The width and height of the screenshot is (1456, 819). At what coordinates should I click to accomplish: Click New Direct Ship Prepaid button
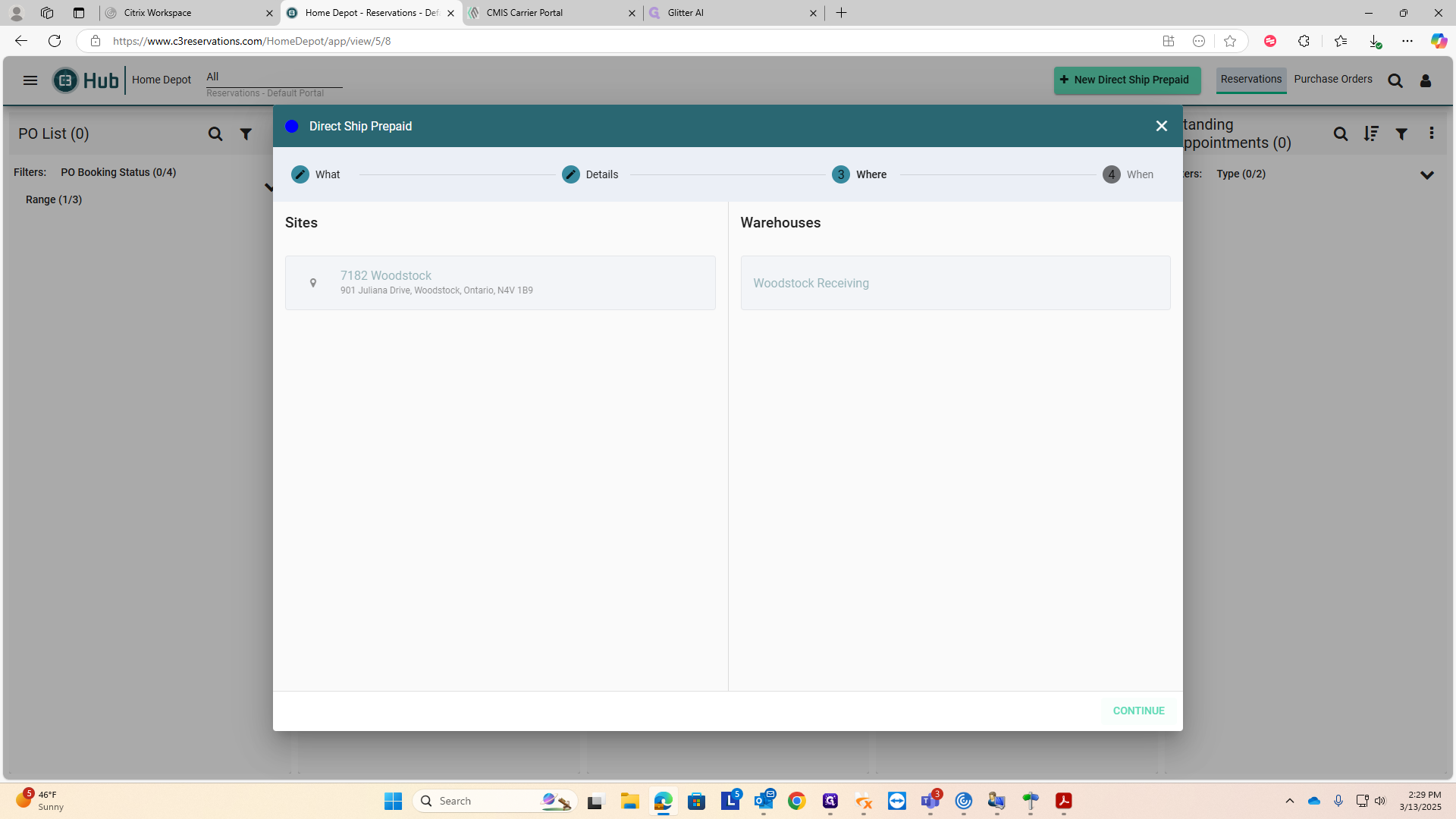tap(1126, 80)
